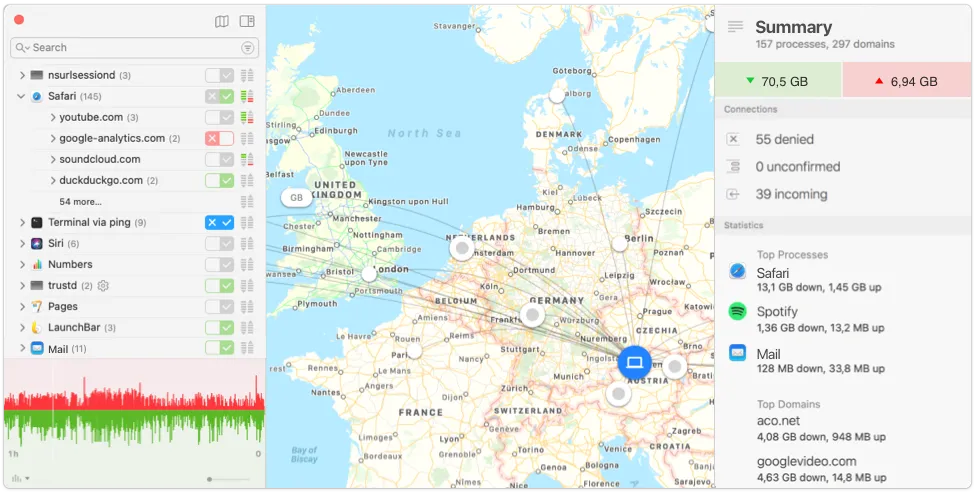Click the map marker near Amsterdam
This screenshot has width=976, height=496.
tap(462, 249)
